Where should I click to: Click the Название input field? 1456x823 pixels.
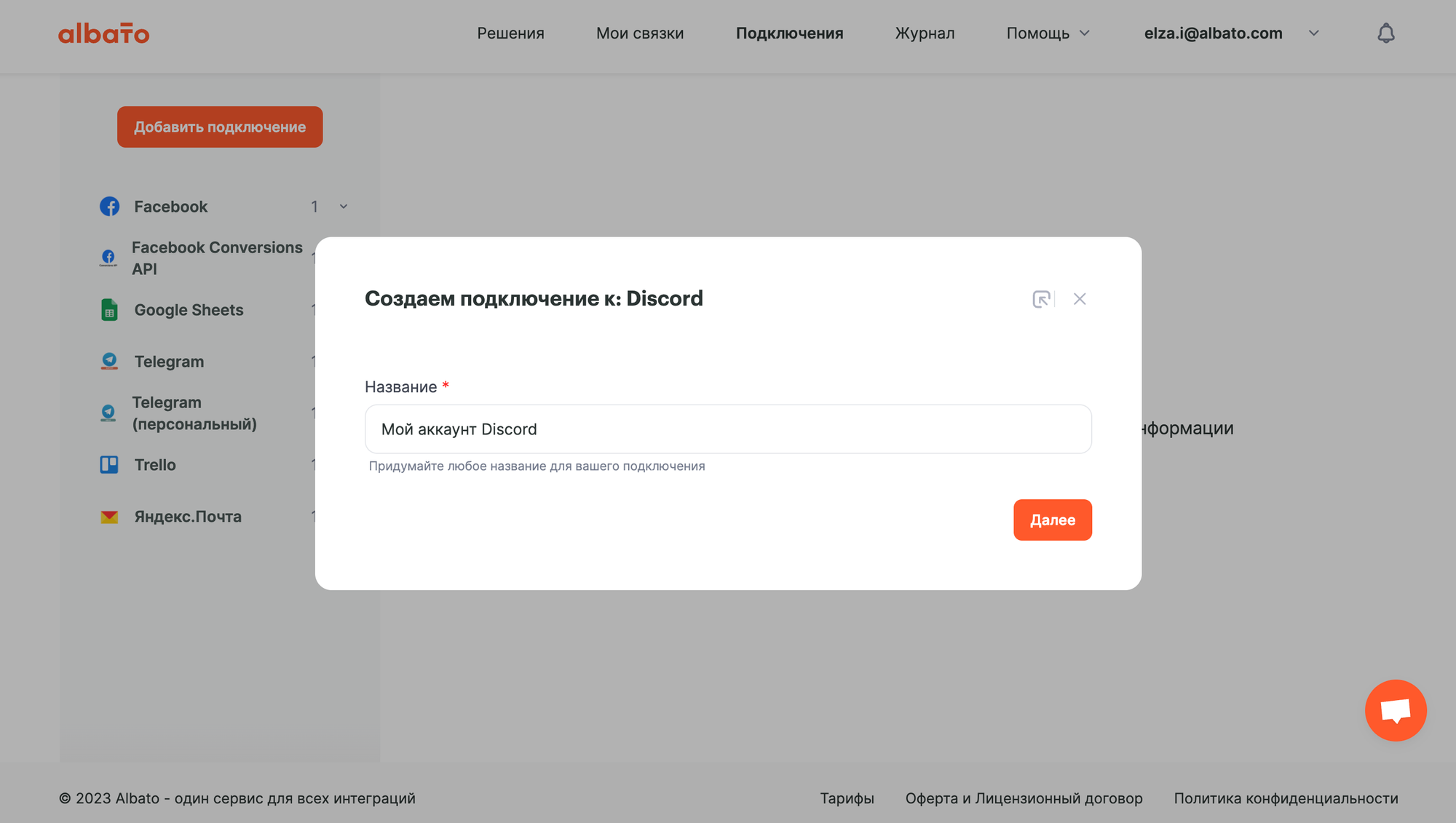[x=728, y=429]
